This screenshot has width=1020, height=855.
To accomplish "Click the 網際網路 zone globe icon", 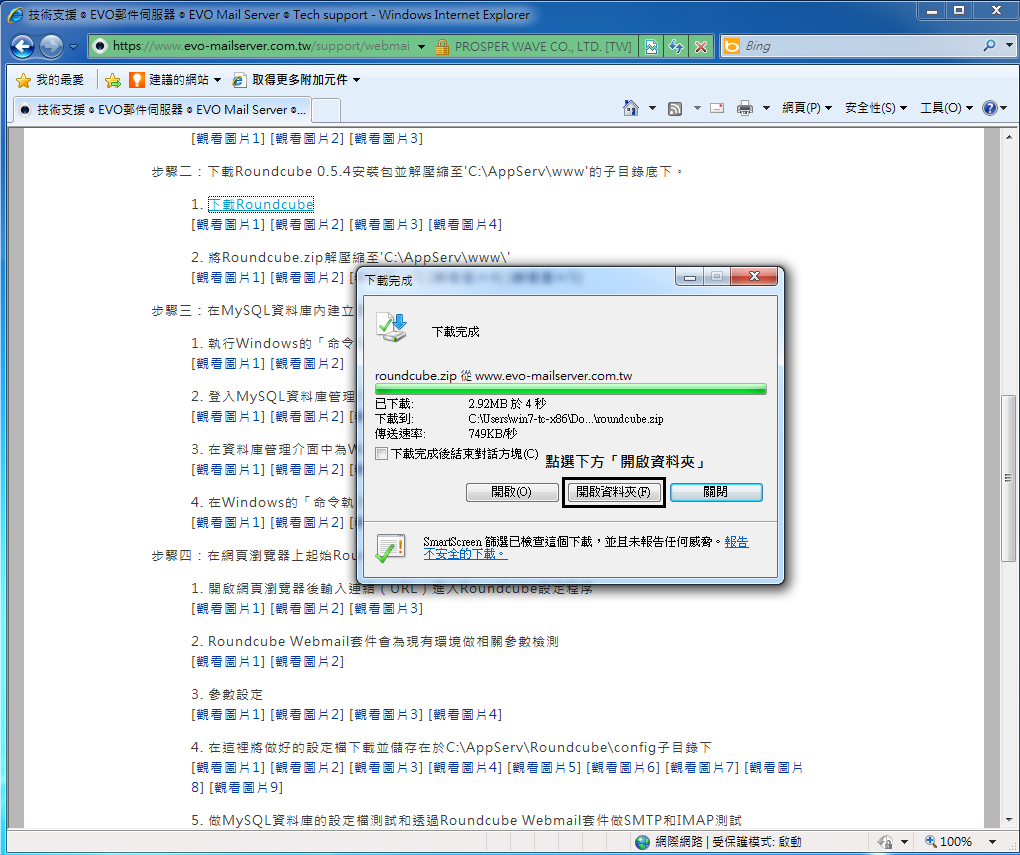I will (x=642, y=842).
